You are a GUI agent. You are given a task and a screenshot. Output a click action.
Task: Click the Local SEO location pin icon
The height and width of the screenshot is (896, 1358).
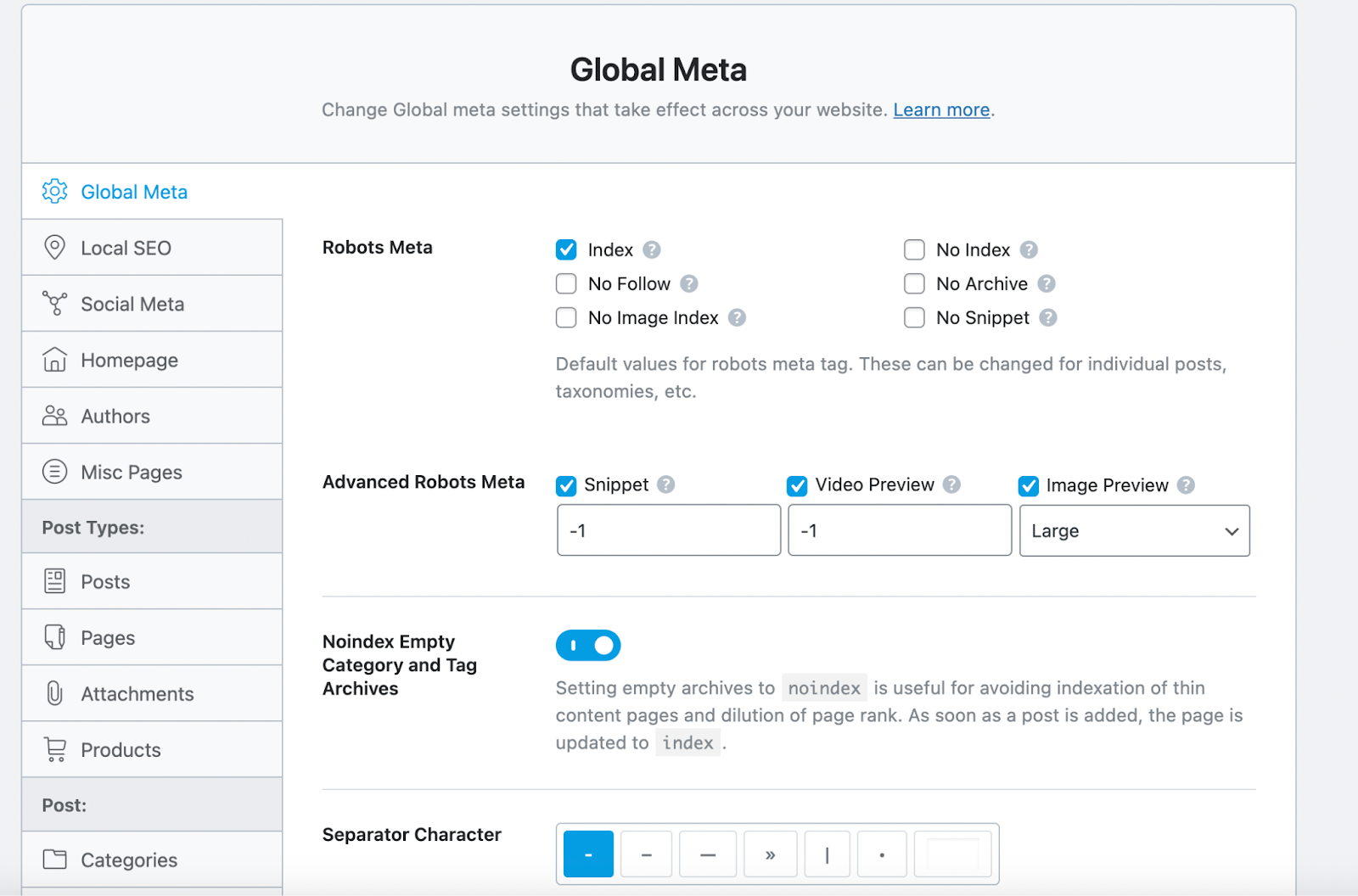54,248
